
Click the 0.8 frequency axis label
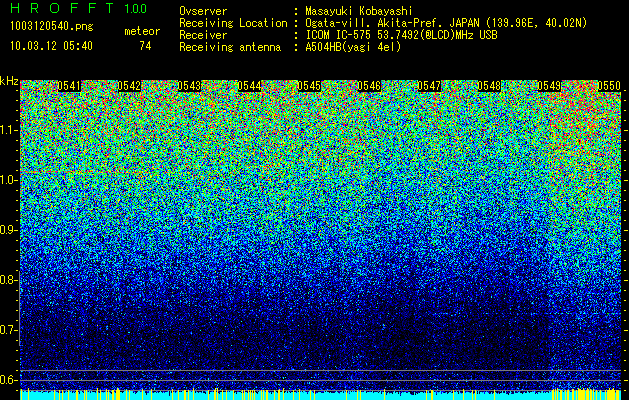coord(8,280)
